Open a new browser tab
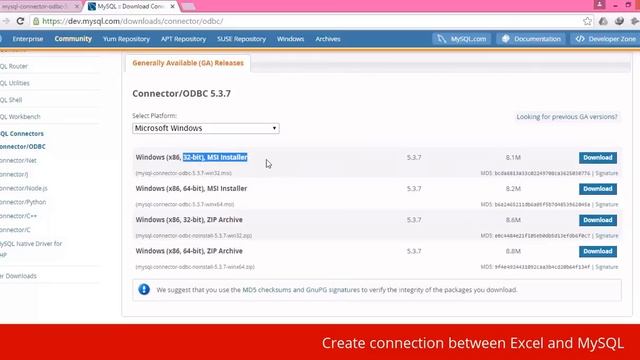The image size is (640, 360). click(188, 7)
